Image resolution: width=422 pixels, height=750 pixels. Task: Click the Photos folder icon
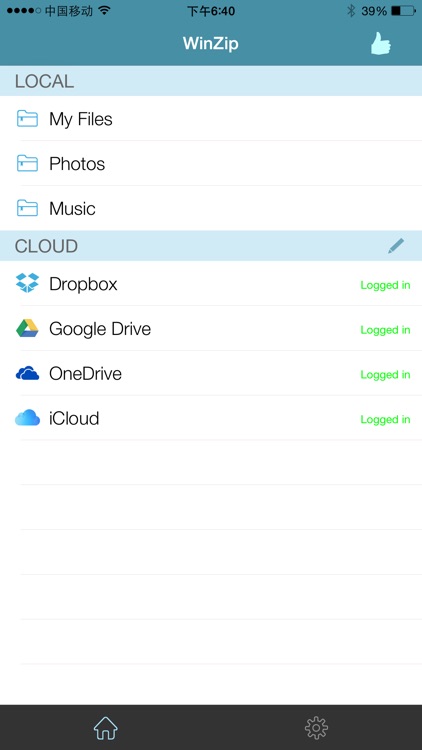[27, 163]
